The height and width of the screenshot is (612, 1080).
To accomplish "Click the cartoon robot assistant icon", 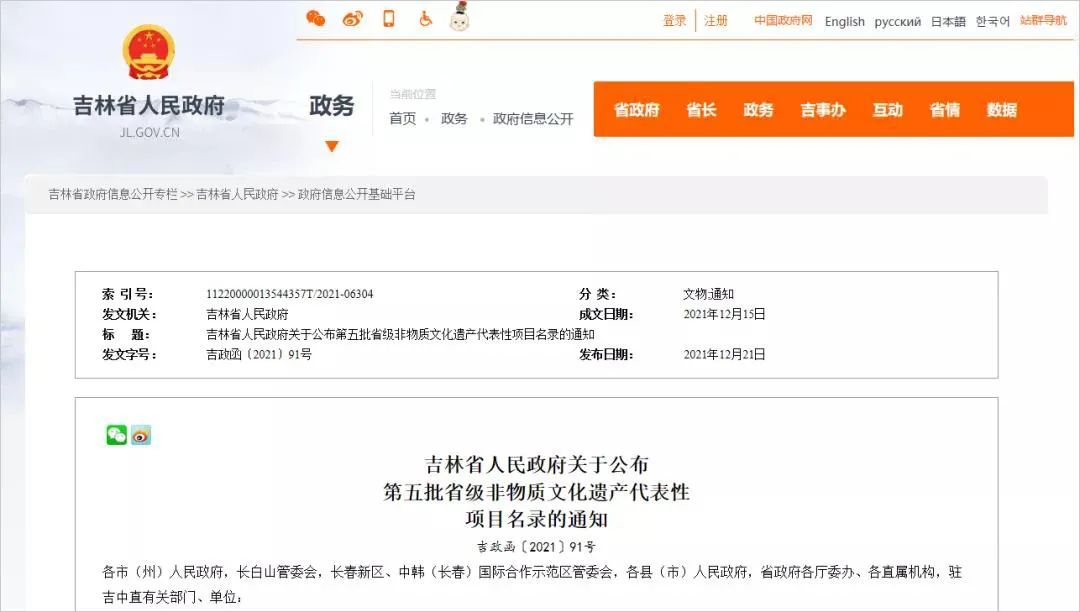I will click(459, 17).
